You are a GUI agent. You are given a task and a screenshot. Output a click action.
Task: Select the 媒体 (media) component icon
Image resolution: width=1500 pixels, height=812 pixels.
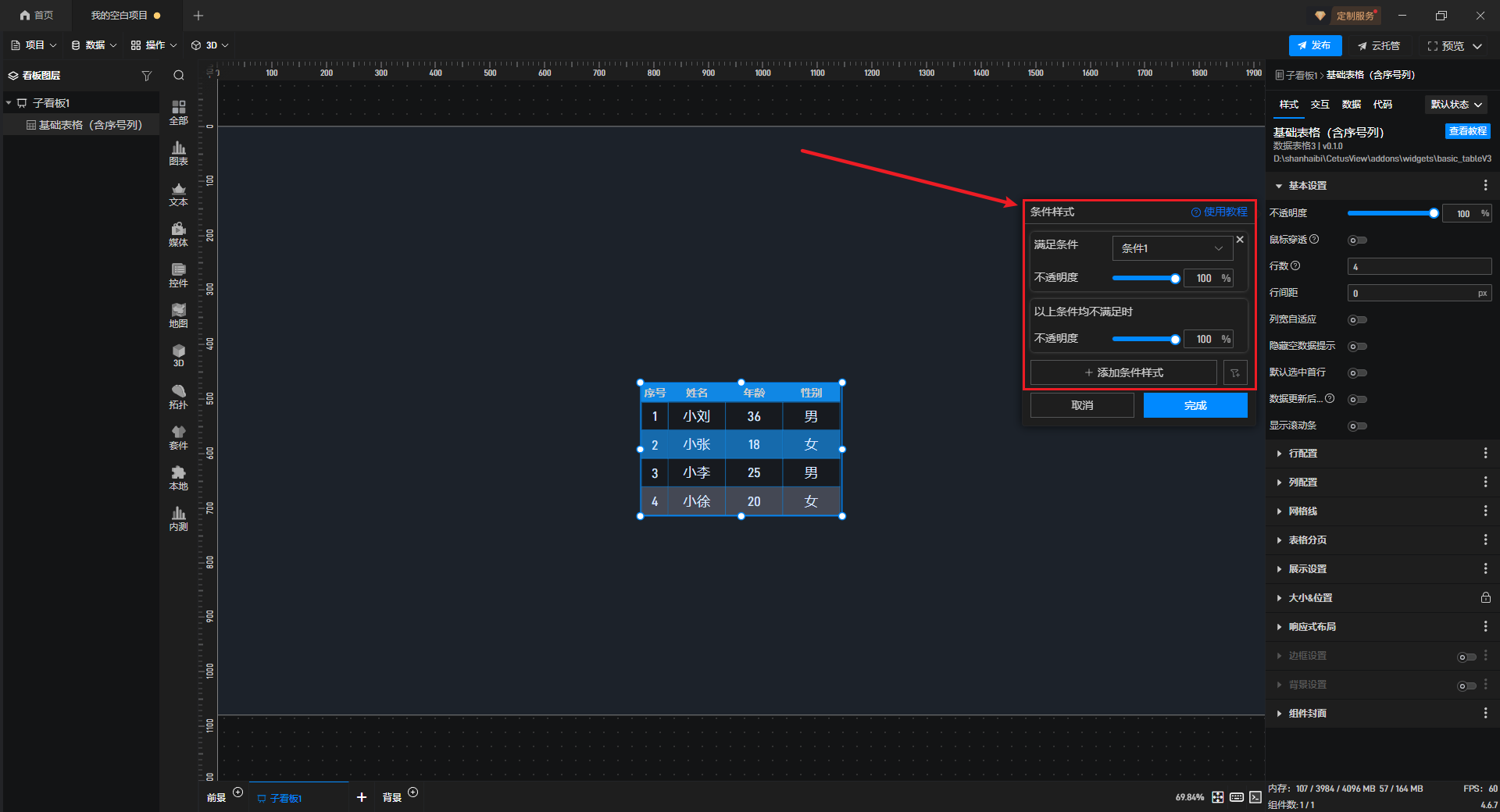(x=178, y=234)
